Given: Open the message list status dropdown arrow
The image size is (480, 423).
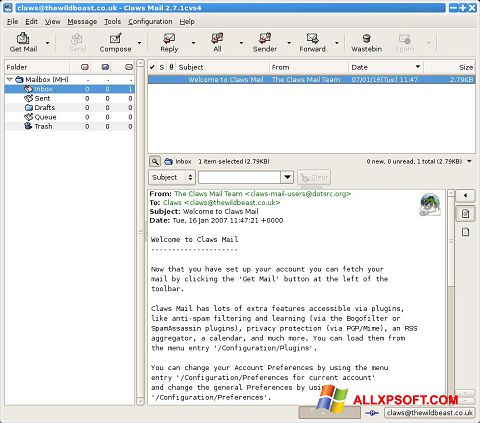Looking at the screenshot, I should (469, 161).
